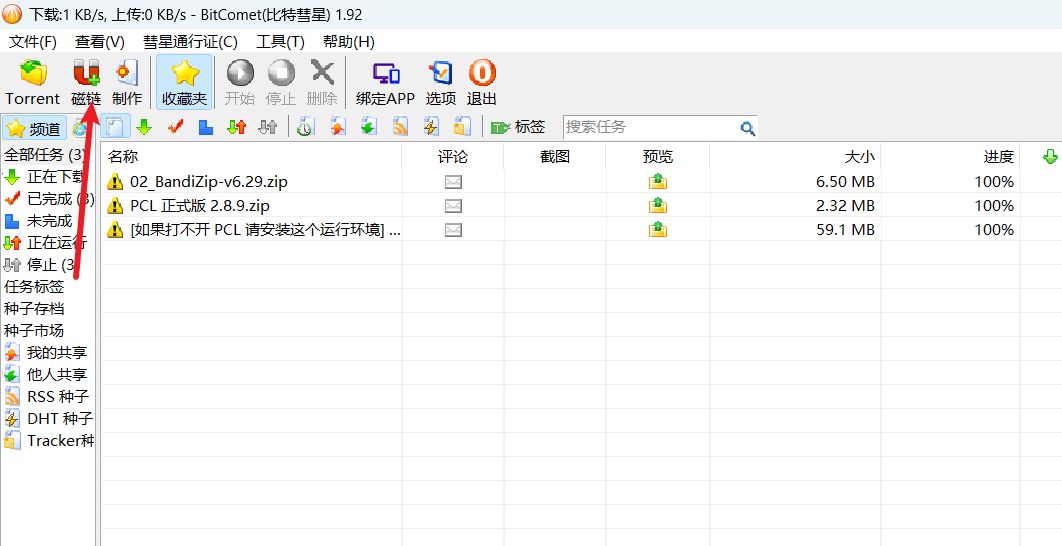The height and width of the screenshot is (546, 1062).
Task: Select RSS 种子 in the sidebar
Action: (x=47, y=396)
